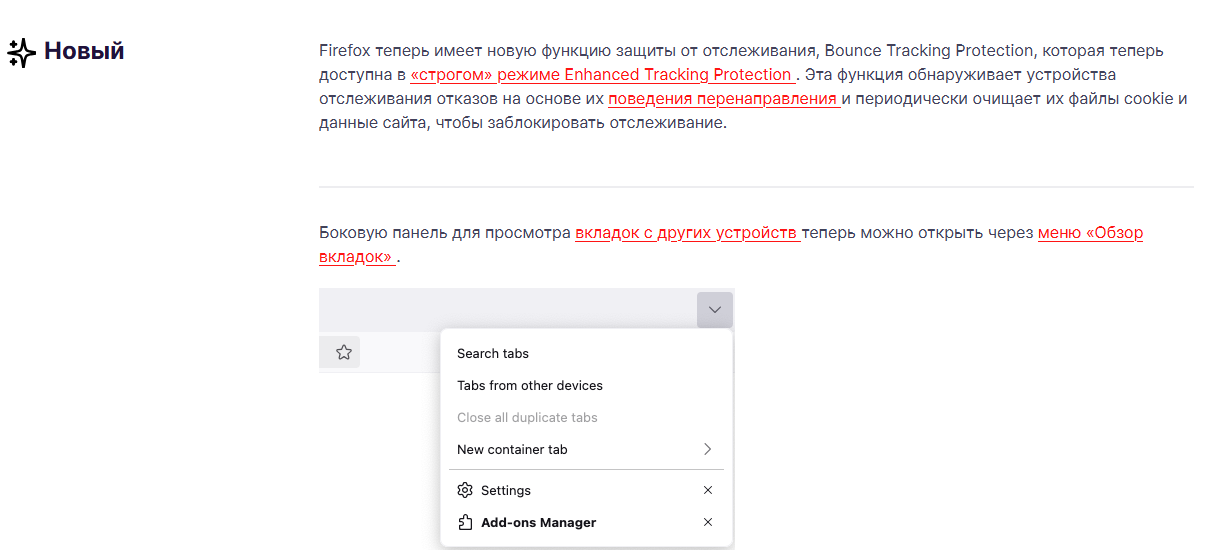Click the Новый section heading text
This screenshot has height=550, width=1220.
pyautogui.click(x=84, y=51)
